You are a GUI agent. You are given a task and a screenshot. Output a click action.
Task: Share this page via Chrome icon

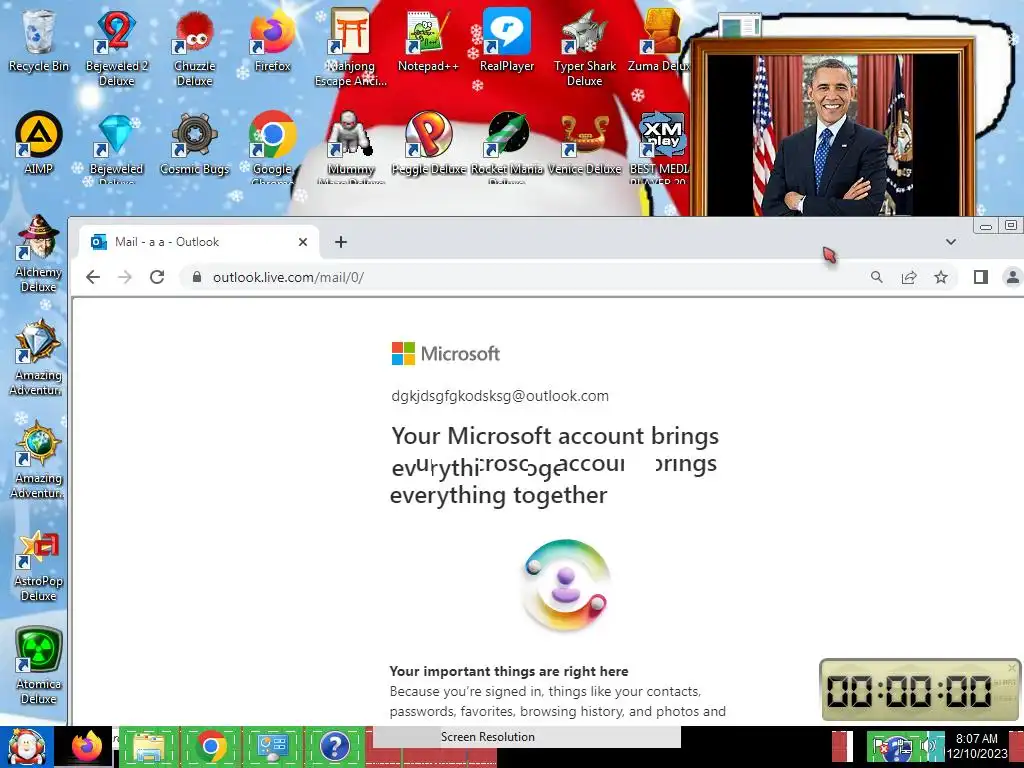pos(908,277)
